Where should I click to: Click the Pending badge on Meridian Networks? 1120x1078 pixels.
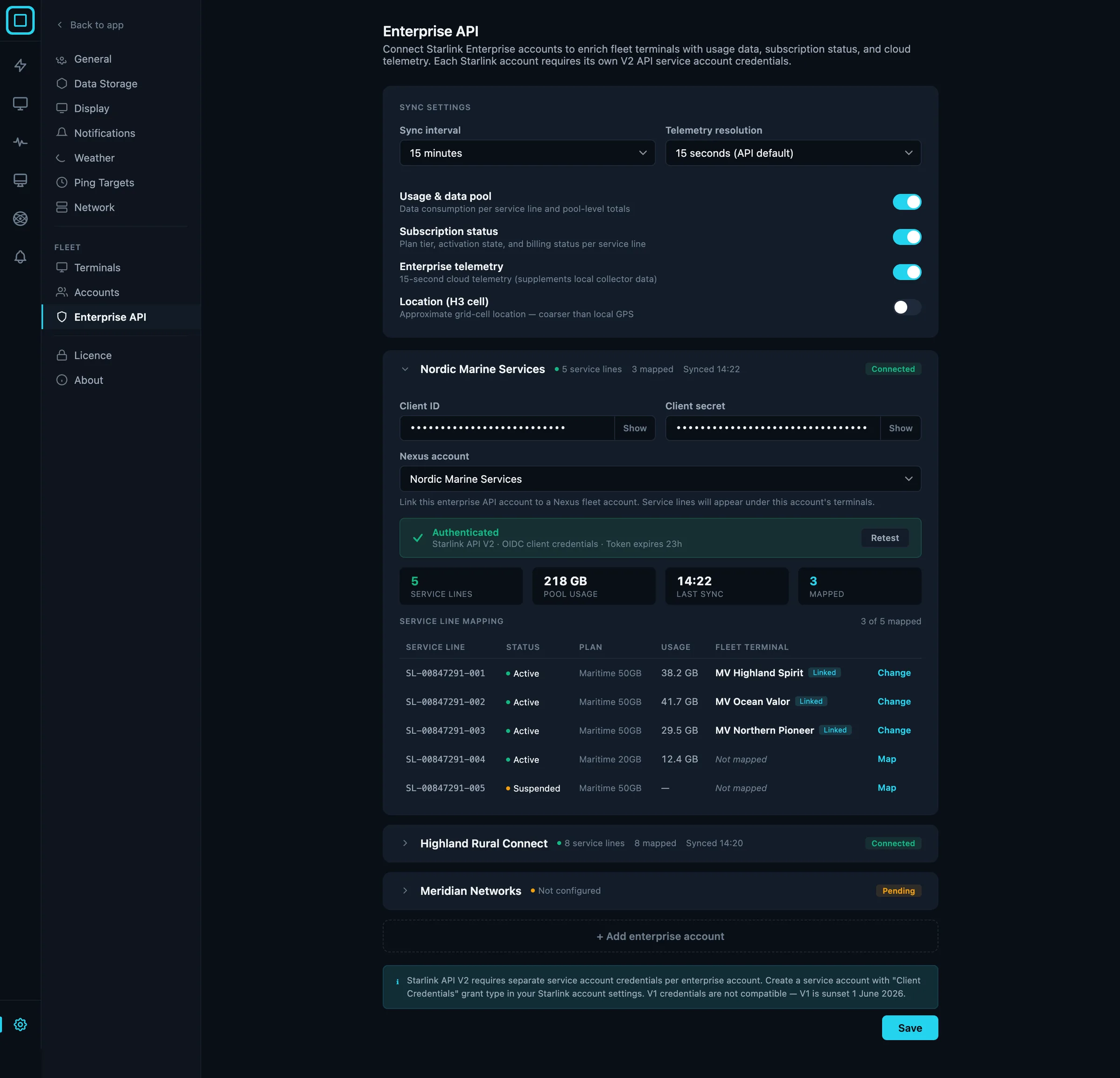click(x=898, y=890)
